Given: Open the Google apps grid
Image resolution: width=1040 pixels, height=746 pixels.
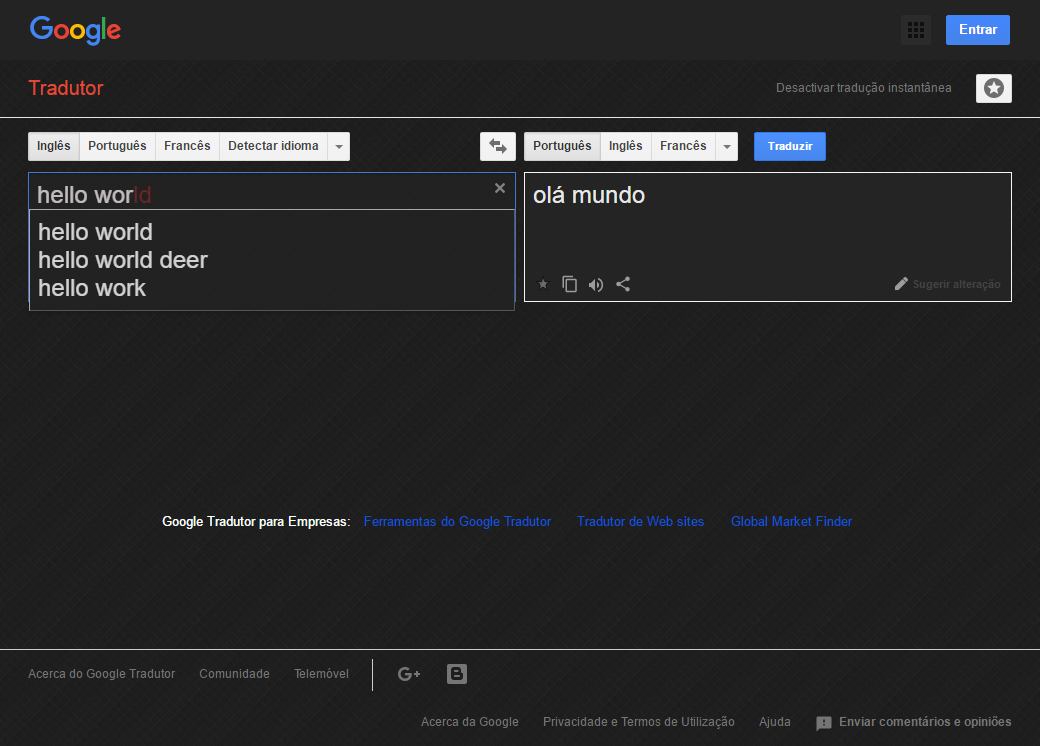Looking at the screenshot, I should point(916,30).
